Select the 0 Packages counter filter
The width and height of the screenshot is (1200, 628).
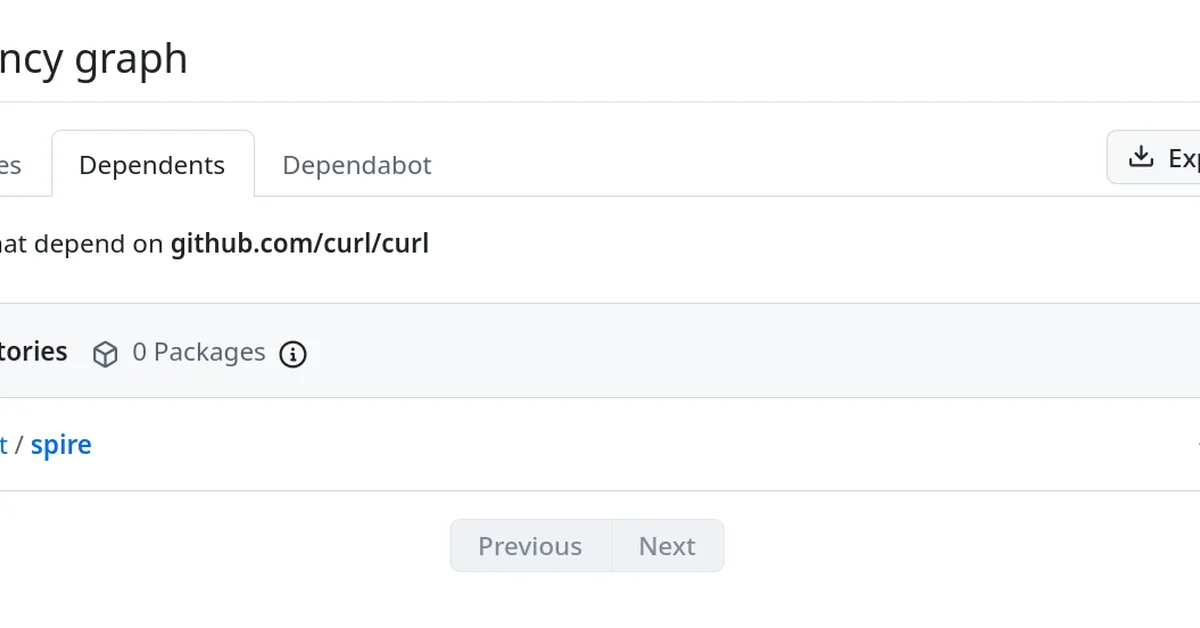pyautogui.click(x=198, y=352)
